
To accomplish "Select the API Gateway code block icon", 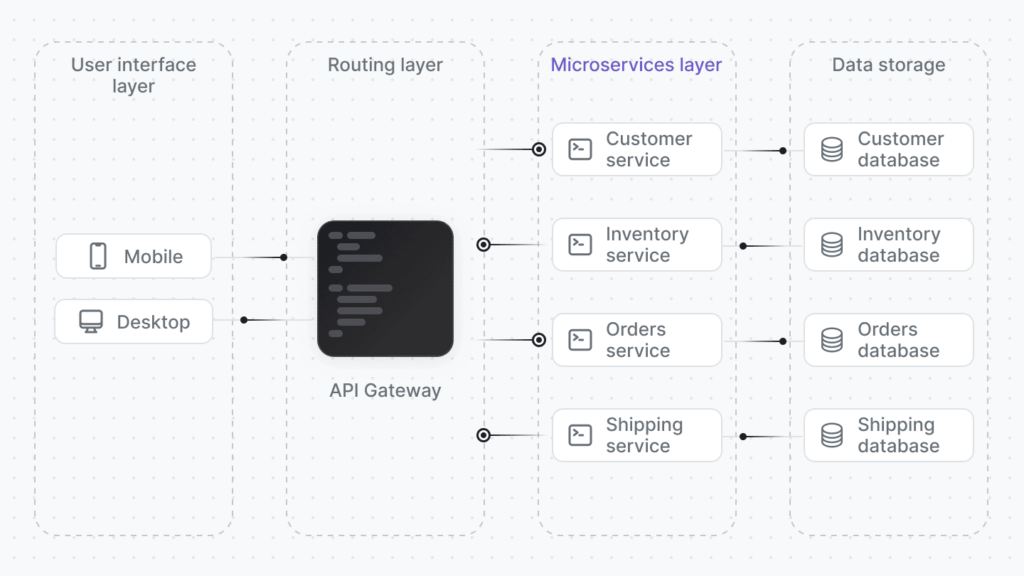I will [385, 288].
